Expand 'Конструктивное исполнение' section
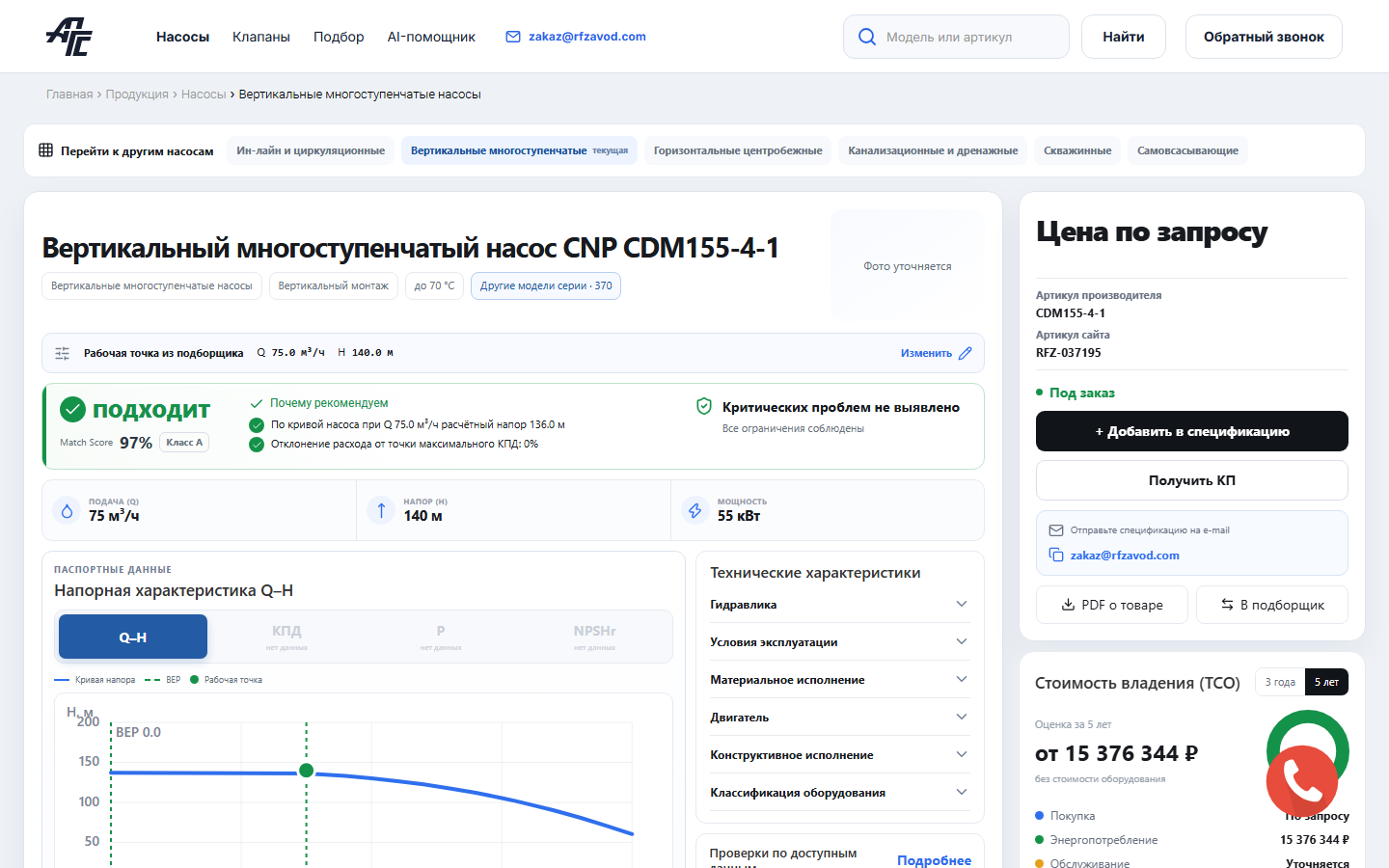The height and width of the screenshot is (868, 1389). pyautogui.click(x=839, y=755)
